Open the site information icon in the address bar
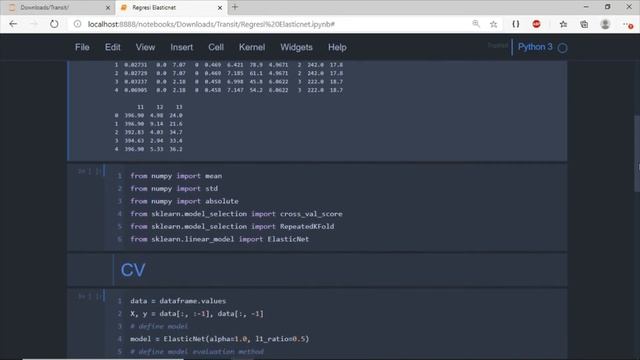640x360 pixels. 77,24
